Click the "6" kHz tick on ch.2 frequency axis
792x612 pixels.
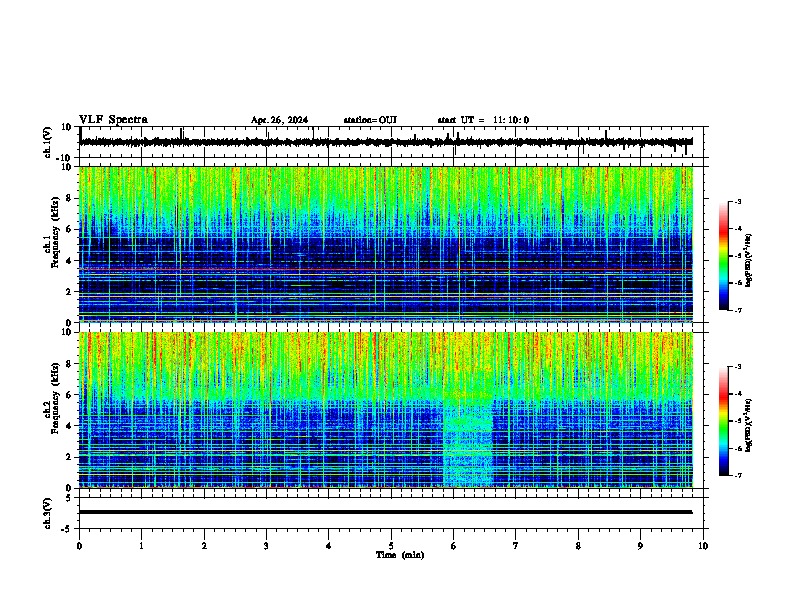click(x=69, y=395)
